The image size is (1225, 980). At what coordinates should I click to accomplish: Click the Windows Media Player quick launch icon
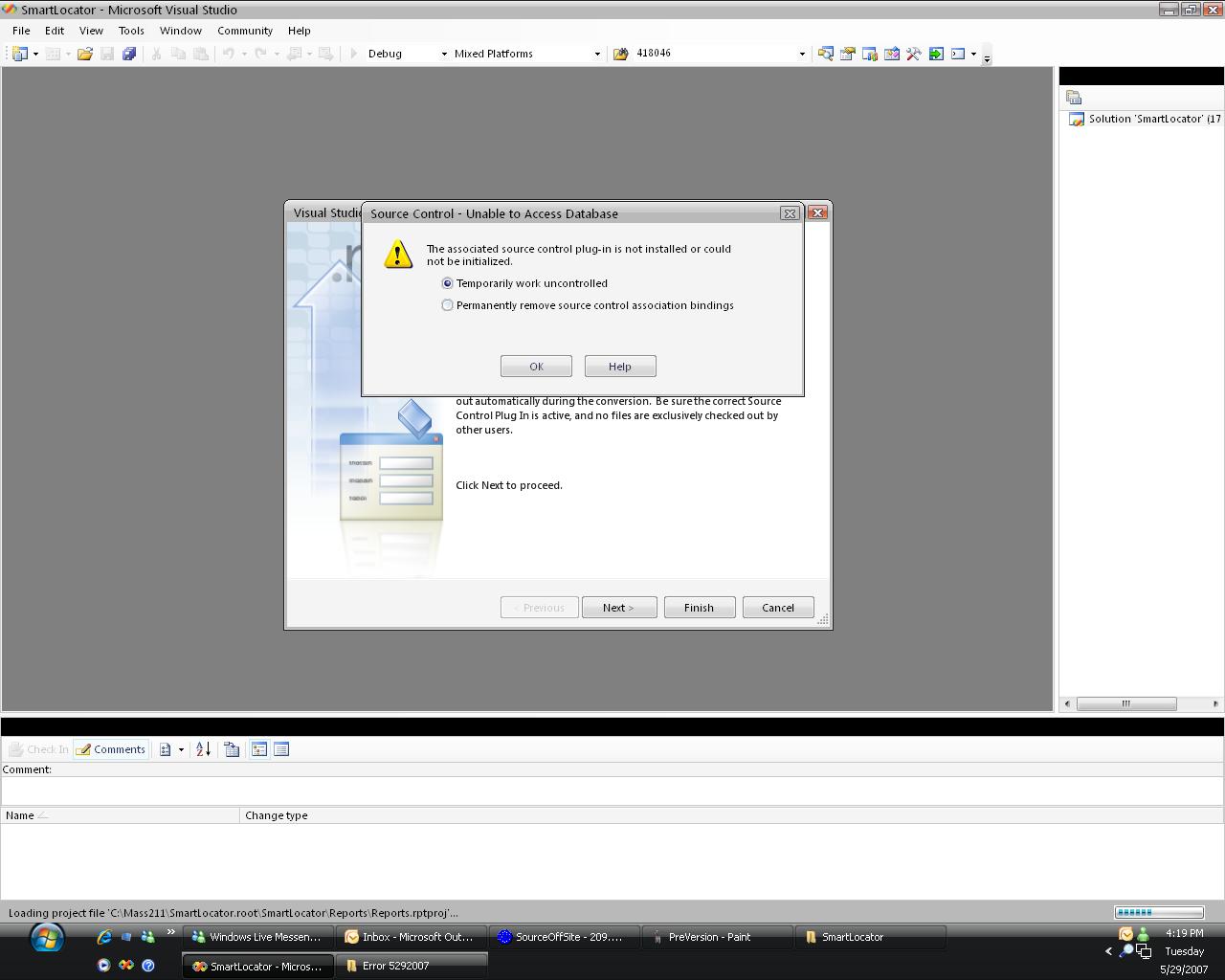[103, 966]
